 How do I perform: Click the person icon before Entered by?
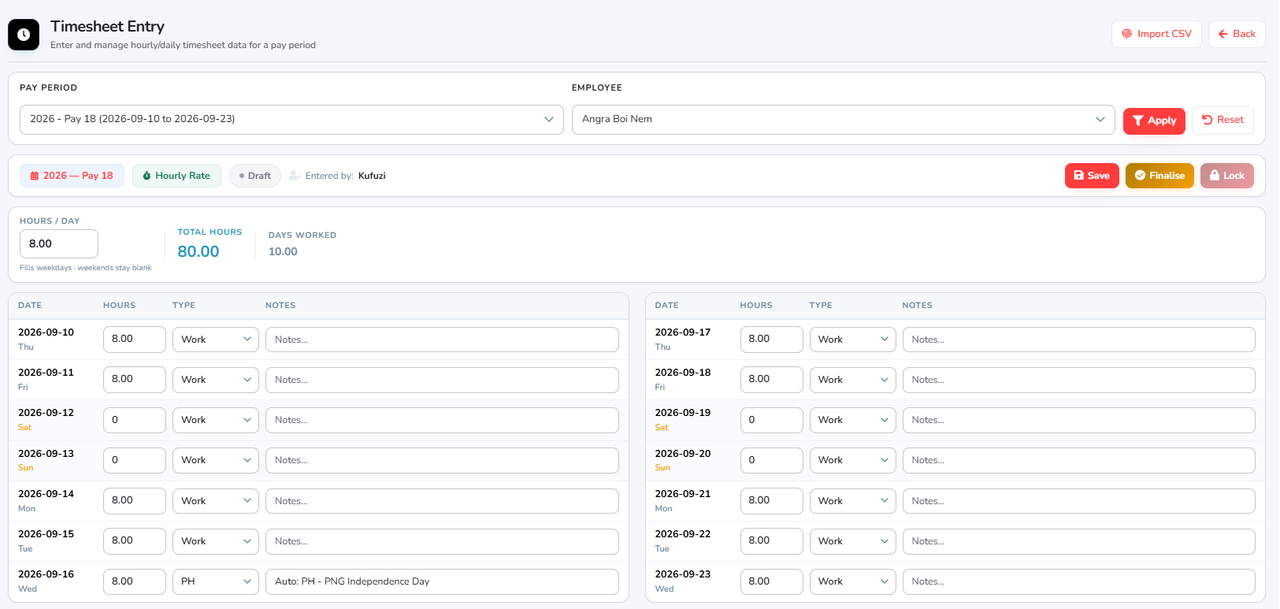pos(295,176)
